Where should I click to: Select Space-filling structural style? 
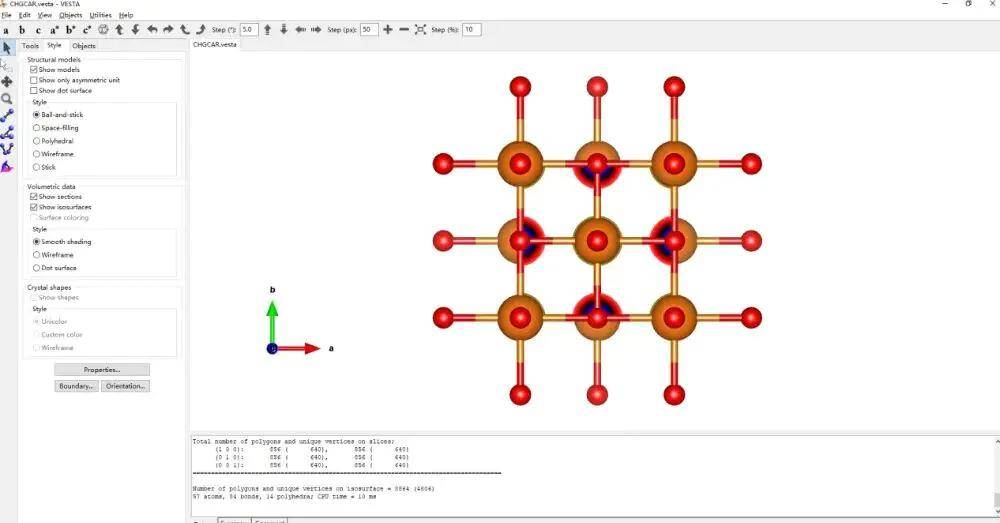click(37, 128)
